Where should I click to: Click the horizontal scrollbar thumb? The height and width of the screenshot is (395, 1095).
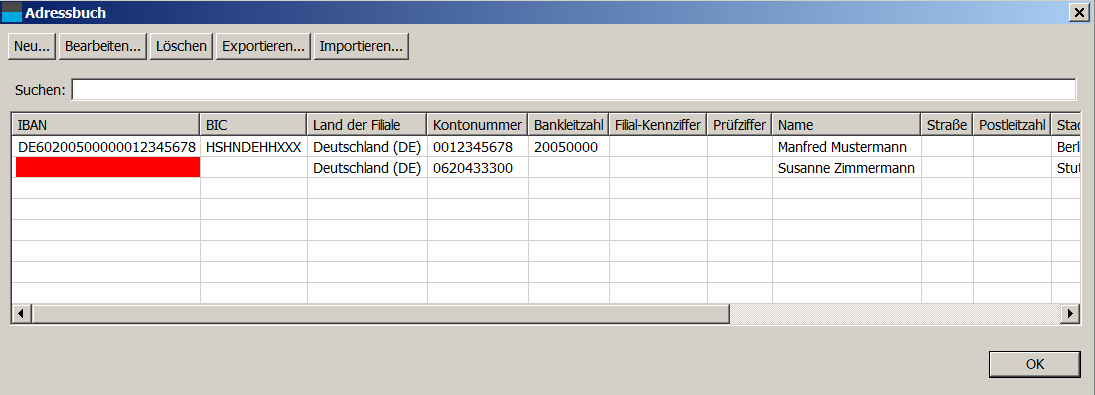[x=381, y=314]
